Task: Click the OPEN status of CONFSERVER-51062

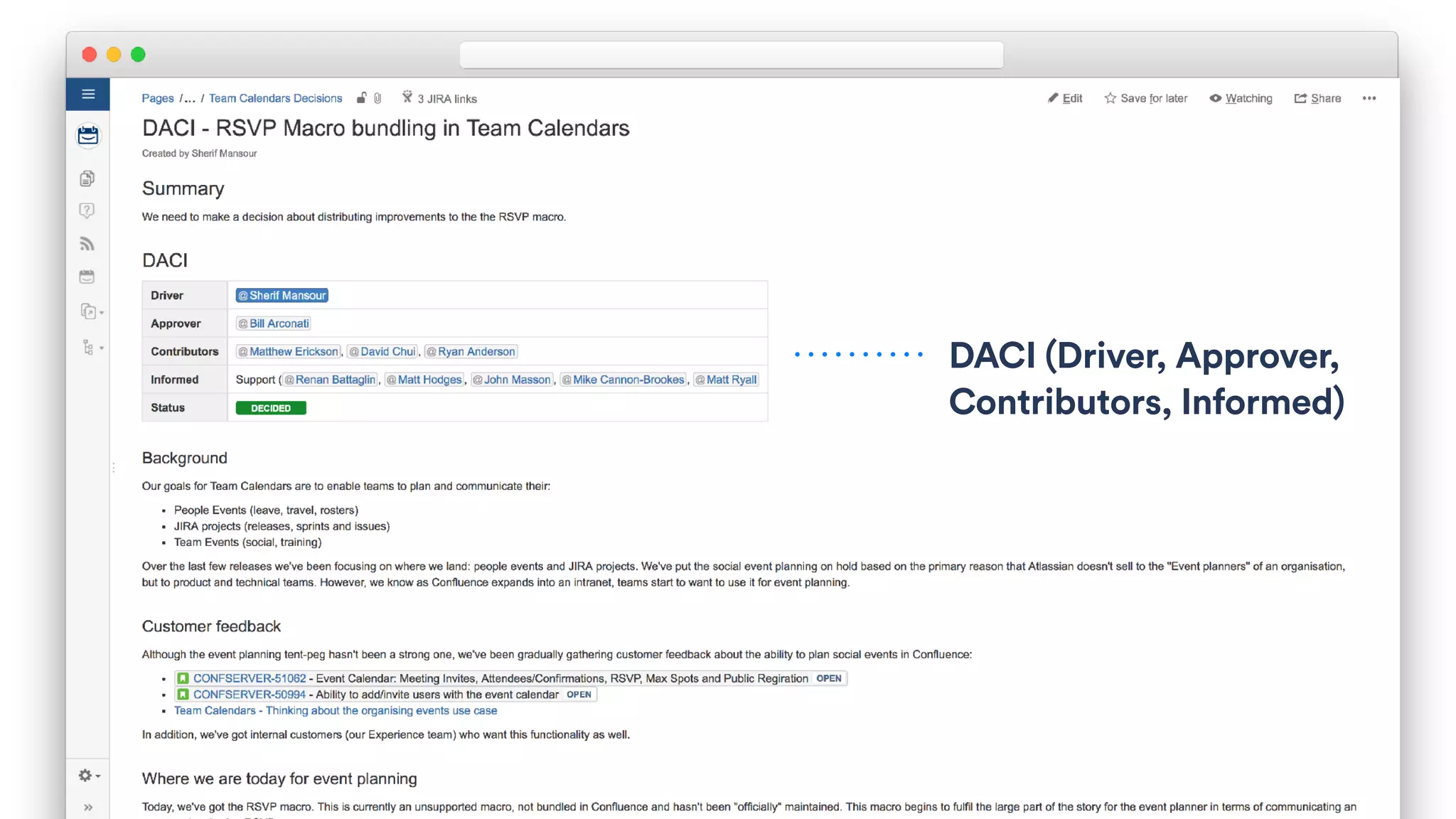Action: [x=829, y=678]
